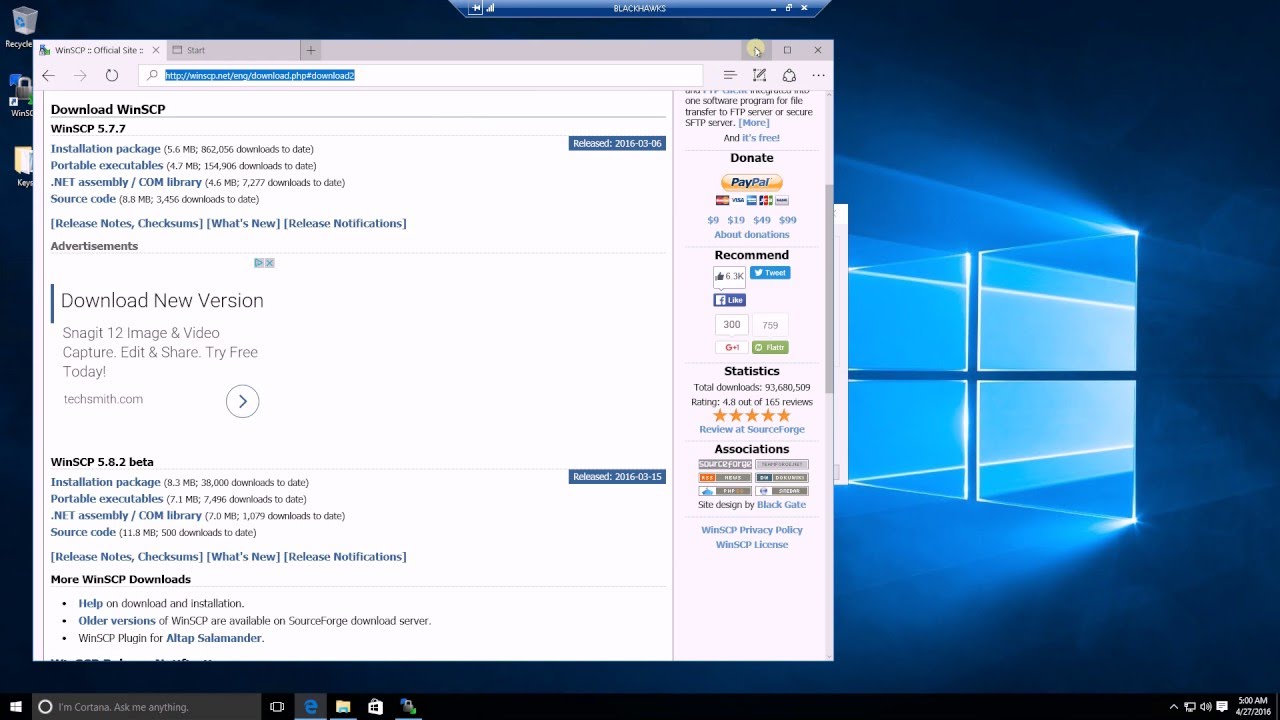Download 5.8.2 beta Installation package
1280x720 pixels.
(106, 482)
